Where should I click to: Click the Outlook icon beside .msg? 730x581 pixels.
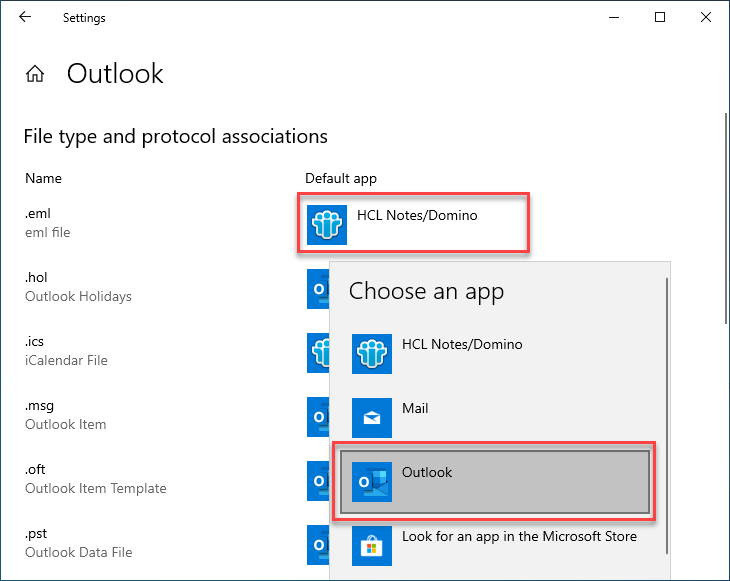click(x=318, y=417)
